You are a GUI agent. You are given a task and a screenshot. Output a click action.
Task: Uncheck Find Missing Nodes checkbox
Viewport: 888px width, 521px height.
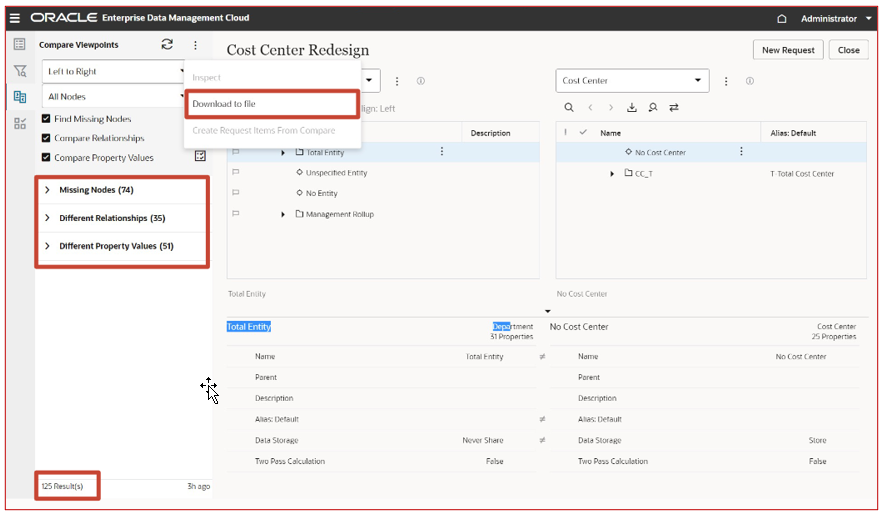pyautogui.click(x=46, y=119)
